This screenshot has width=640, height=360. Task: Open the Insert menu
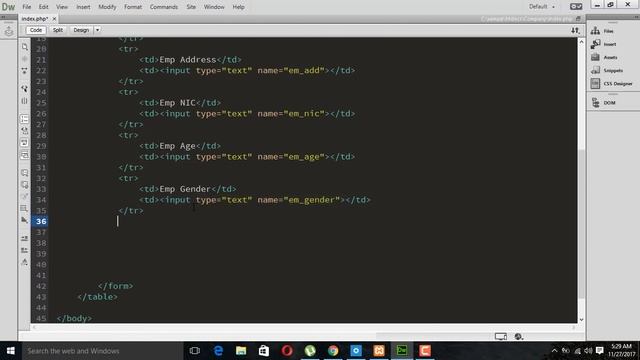pyautogui.click(x=83, y=7)
